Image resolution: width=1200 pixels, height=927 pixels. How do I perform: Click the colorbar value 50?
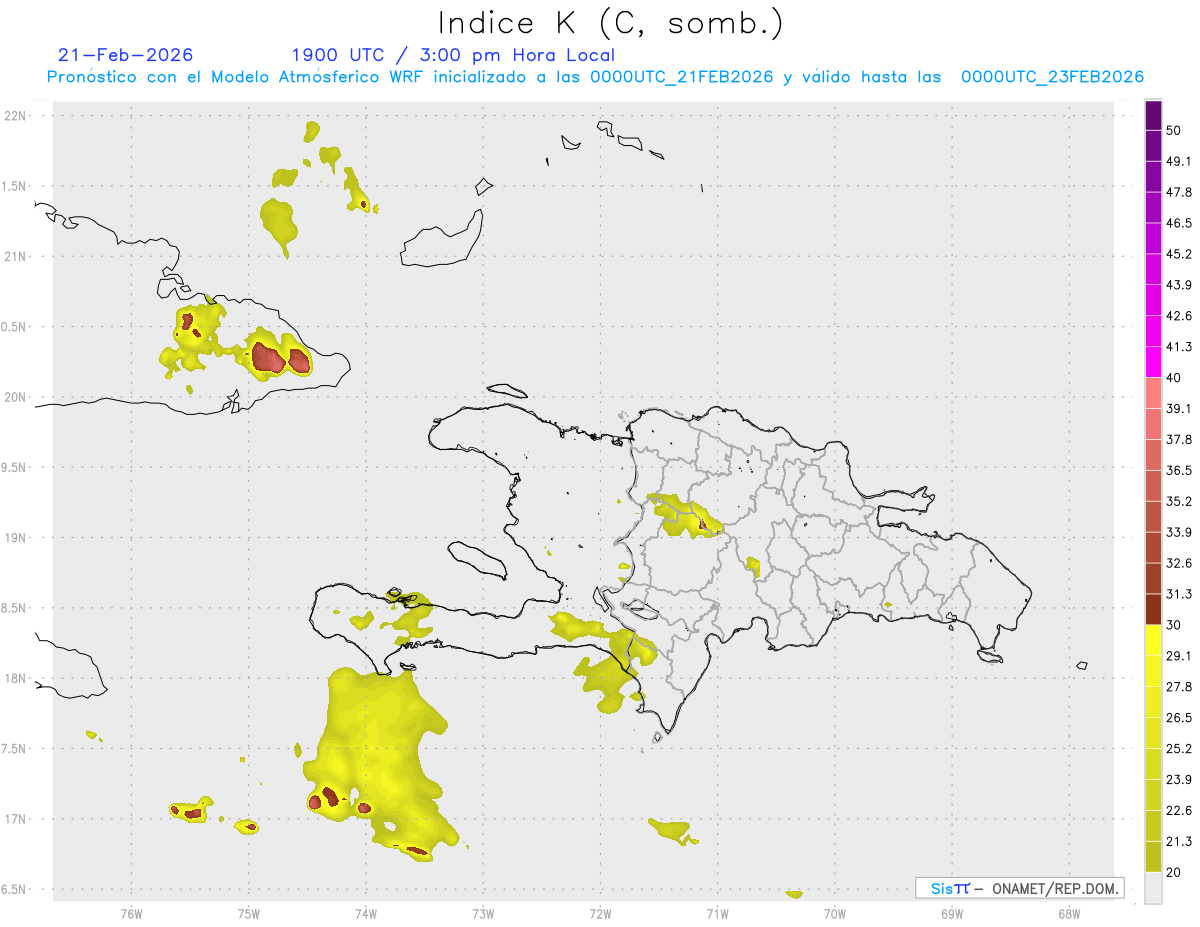tap(1174, 131)
